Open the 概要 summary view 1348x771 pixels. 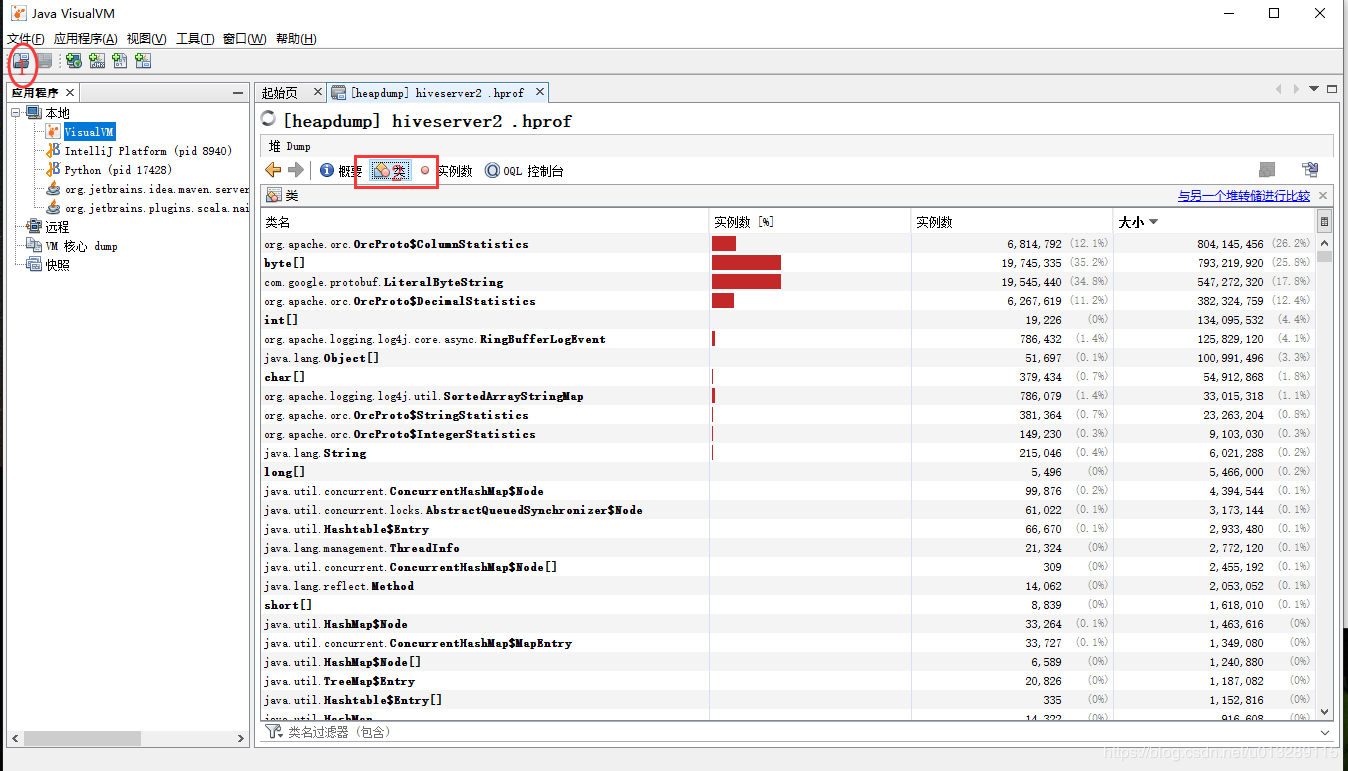click(341, 171)
